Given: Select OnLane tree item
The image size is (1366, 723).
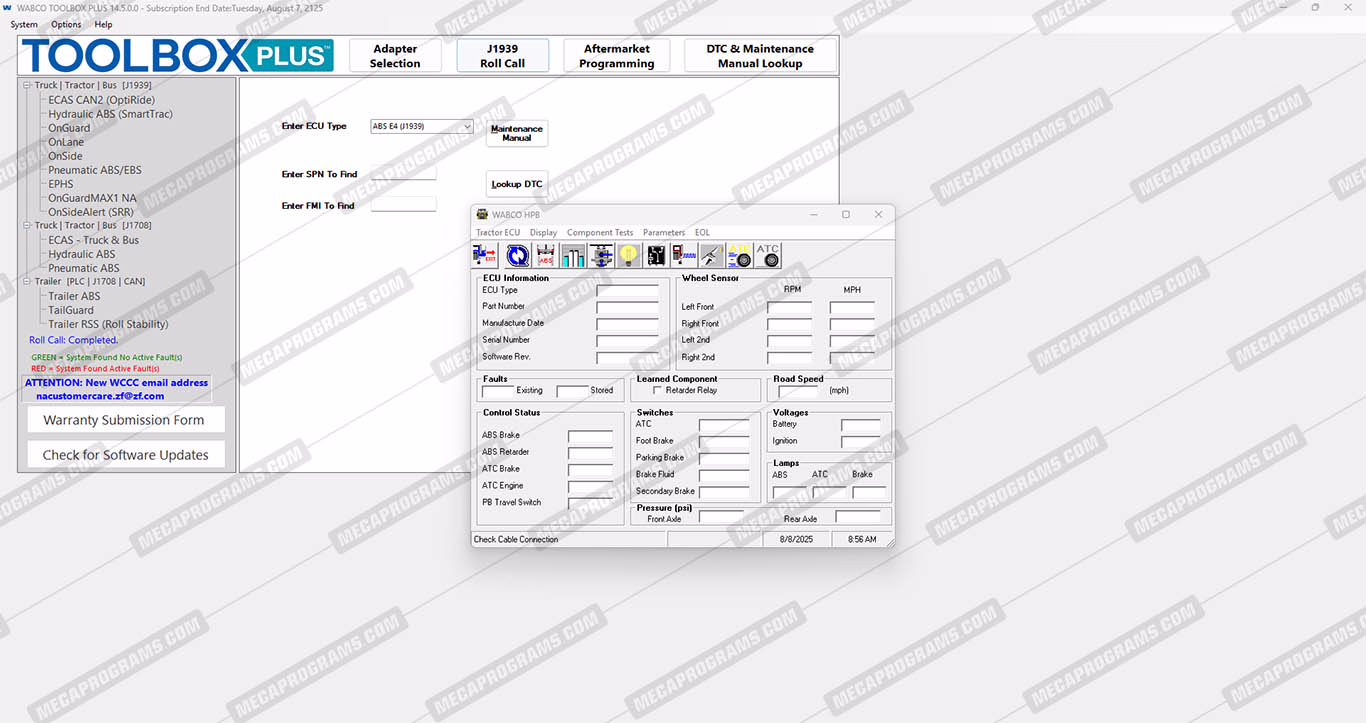Looking at the screenshot, I should [x=66, y=142].
